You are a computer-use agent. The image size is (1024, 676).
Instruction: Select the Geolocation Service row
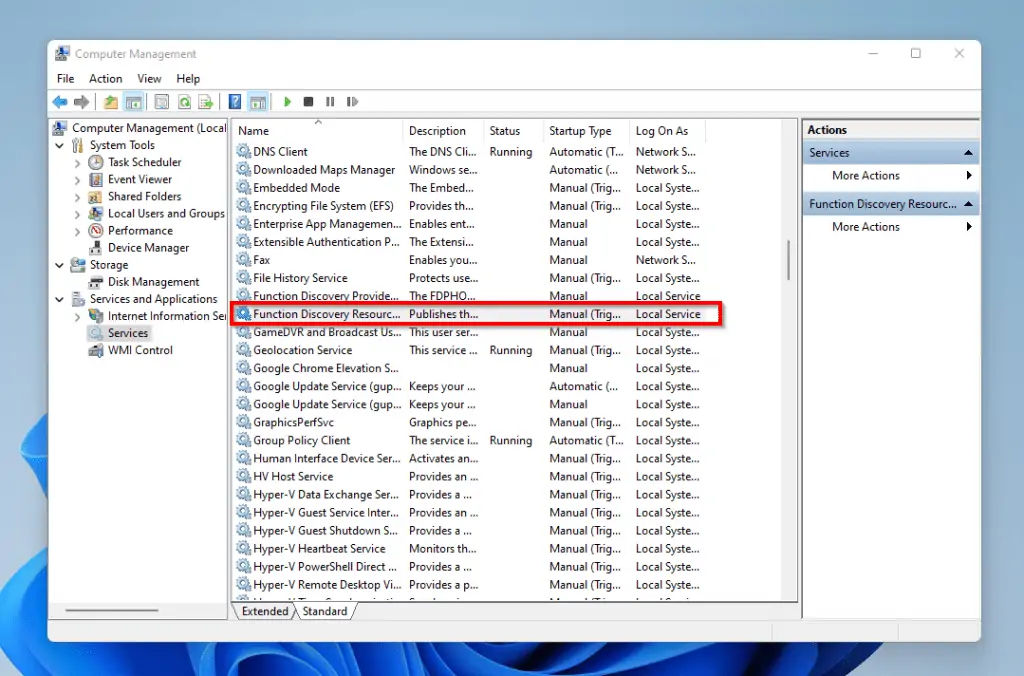[x=302, y=351]
